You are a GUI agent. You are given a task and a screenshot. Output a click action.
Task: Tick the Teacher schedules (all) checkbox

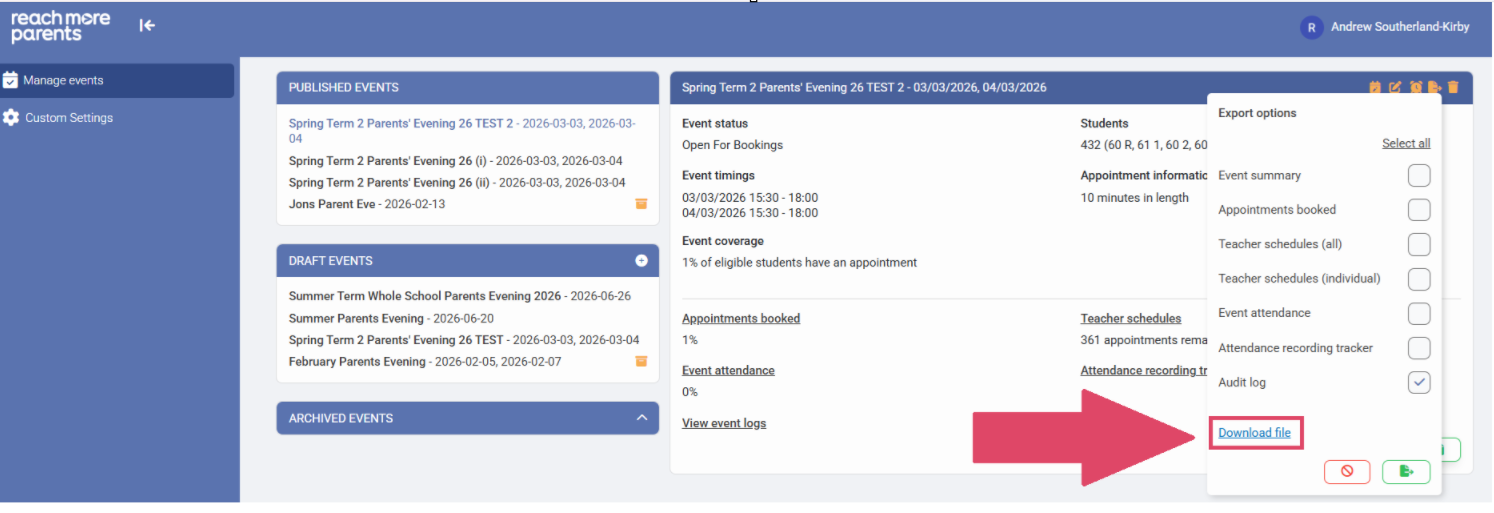(1418, 245)
